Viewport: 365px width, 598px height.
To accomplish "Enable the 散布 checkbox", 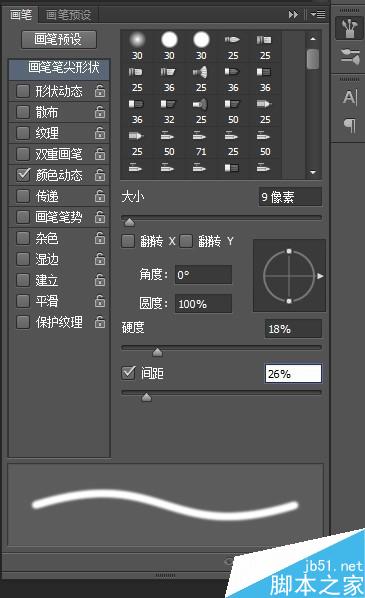I will (x=23, y=112).
